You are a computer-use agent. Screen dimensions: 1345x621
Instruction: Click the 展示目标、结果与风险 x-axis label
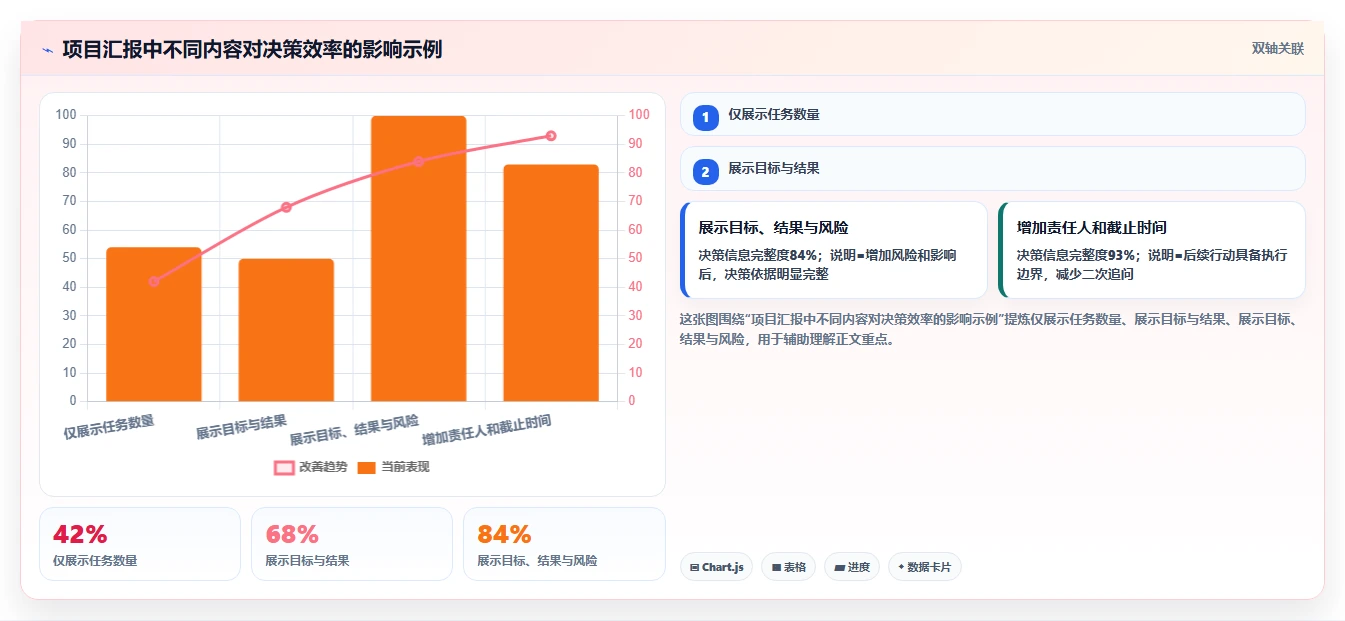coord(354,430)
